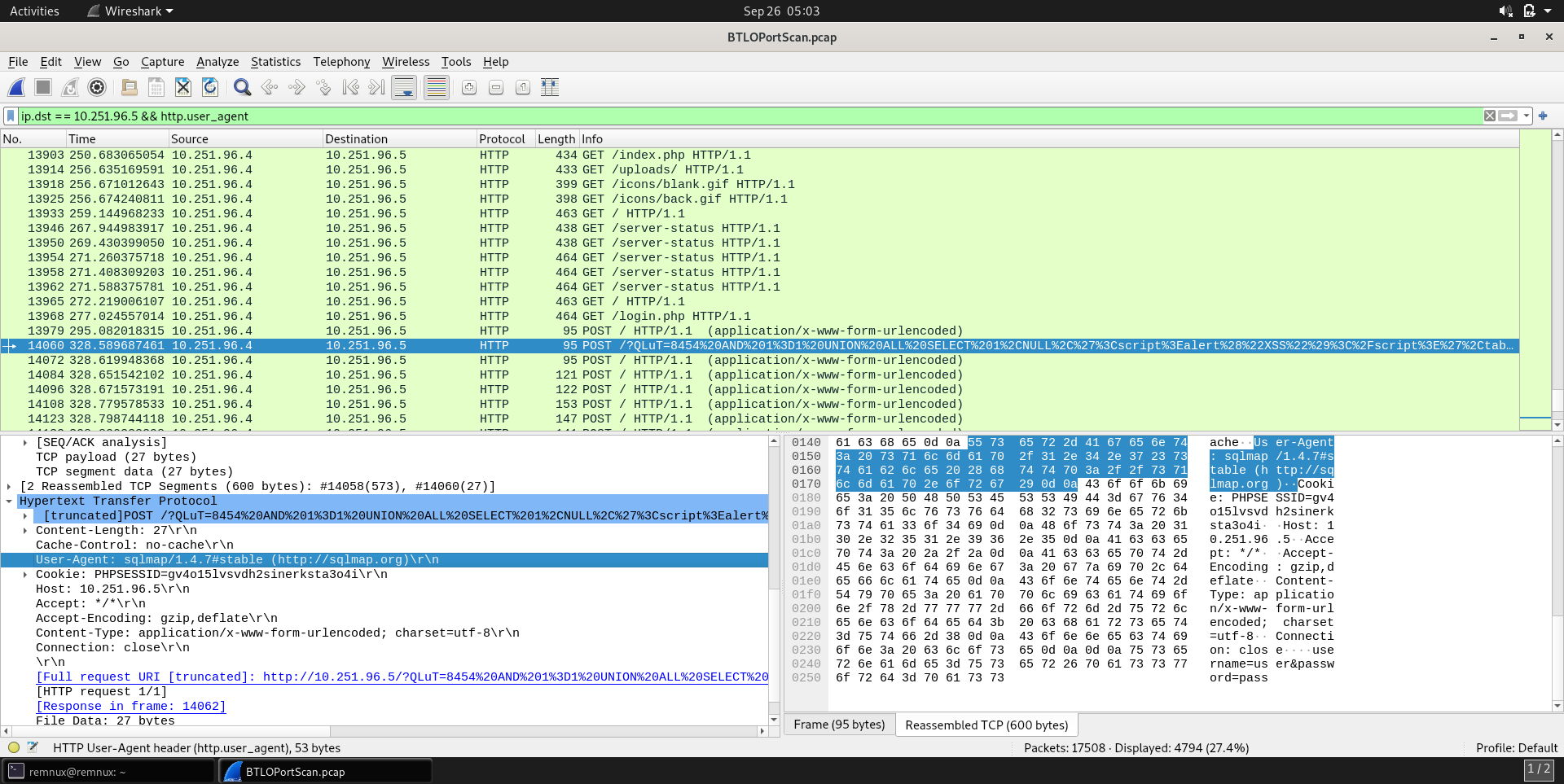Reload the capture file from the toolbar

point(210,88)
